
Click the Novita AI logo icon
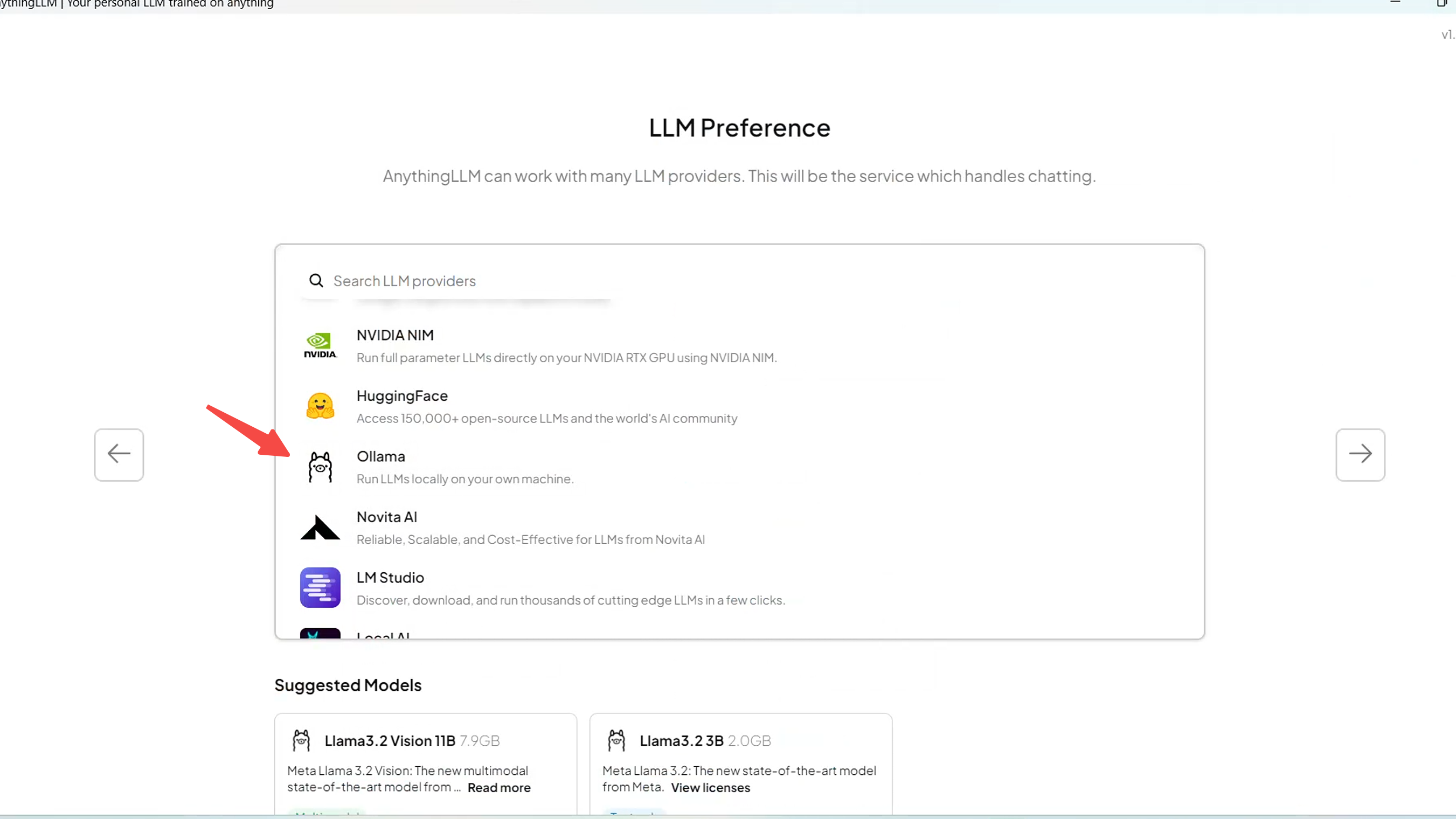click(x=320, y=528)
